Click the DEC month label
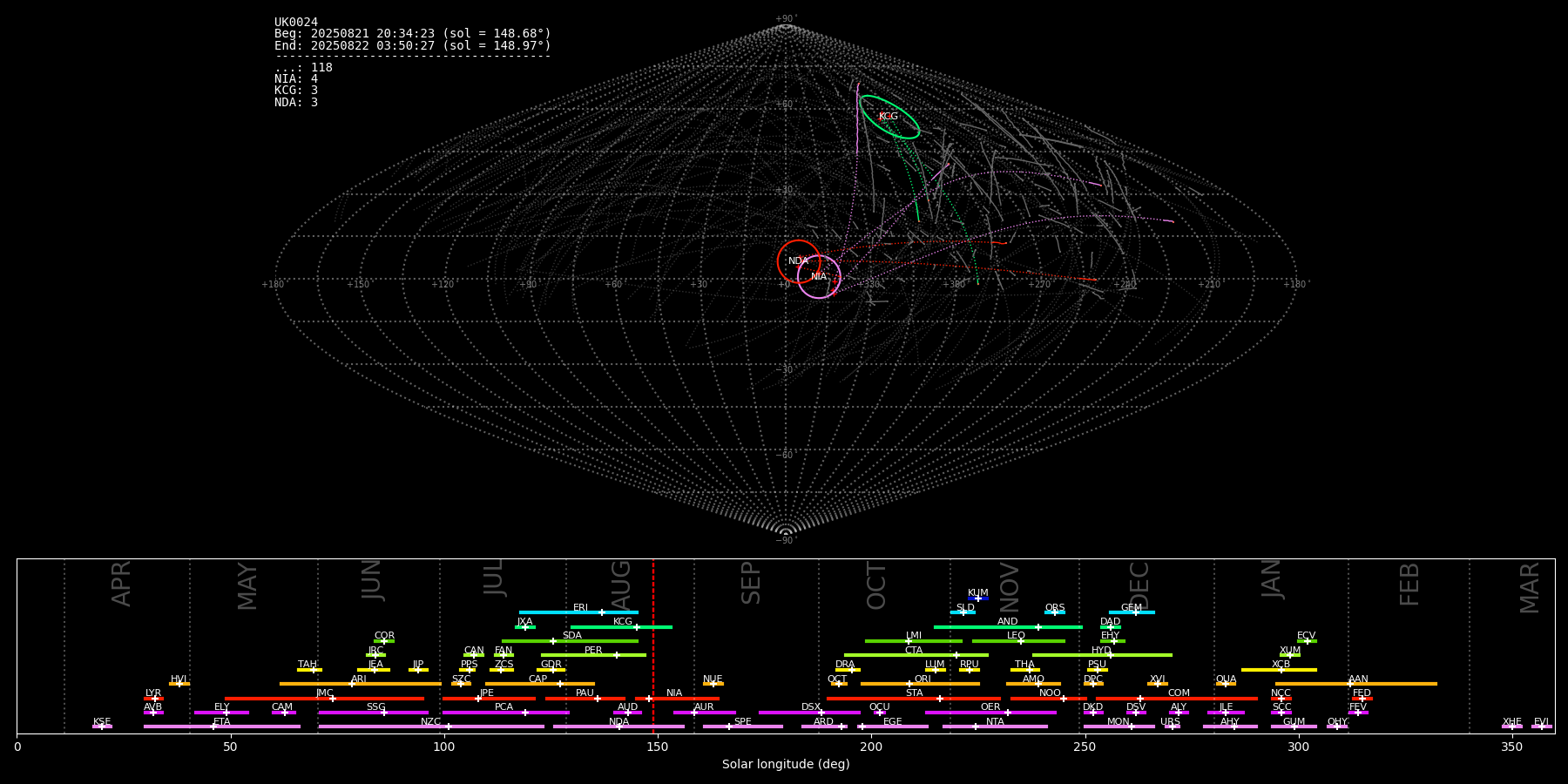The width and height of the screenshot is (1568, 784). point(1139,586)
